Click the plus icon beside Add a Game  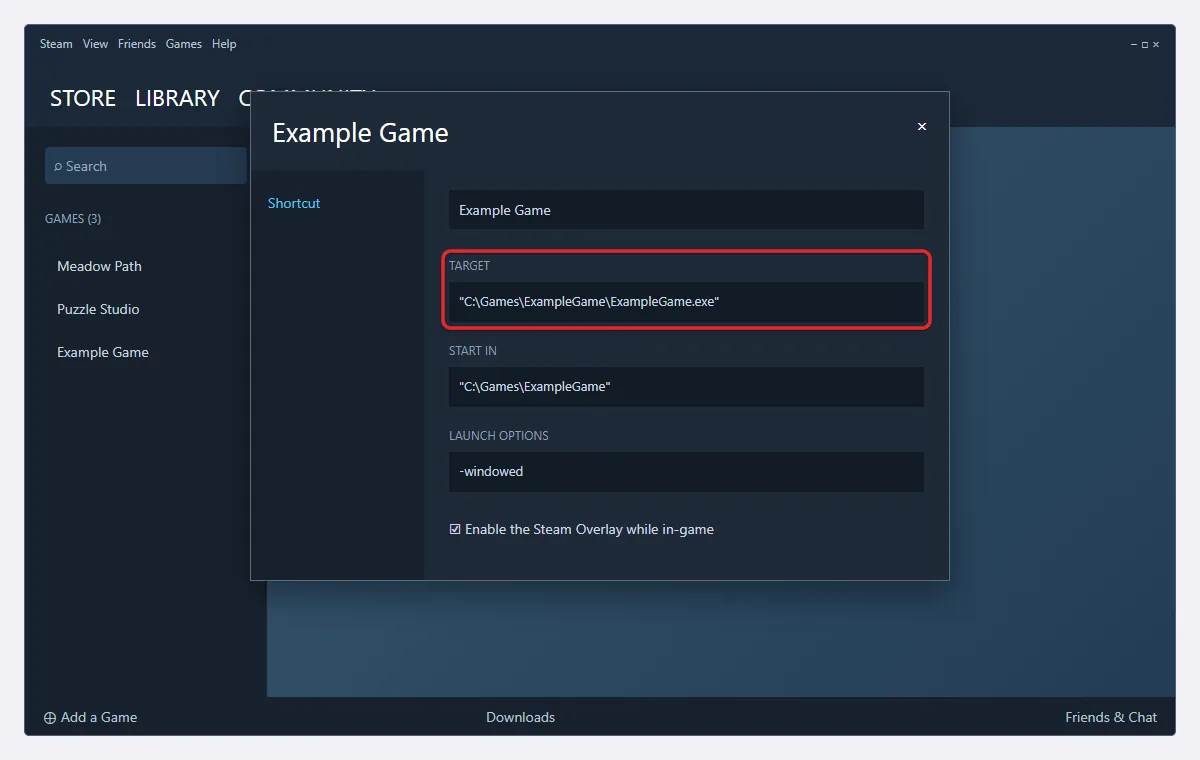pos(50,718)
